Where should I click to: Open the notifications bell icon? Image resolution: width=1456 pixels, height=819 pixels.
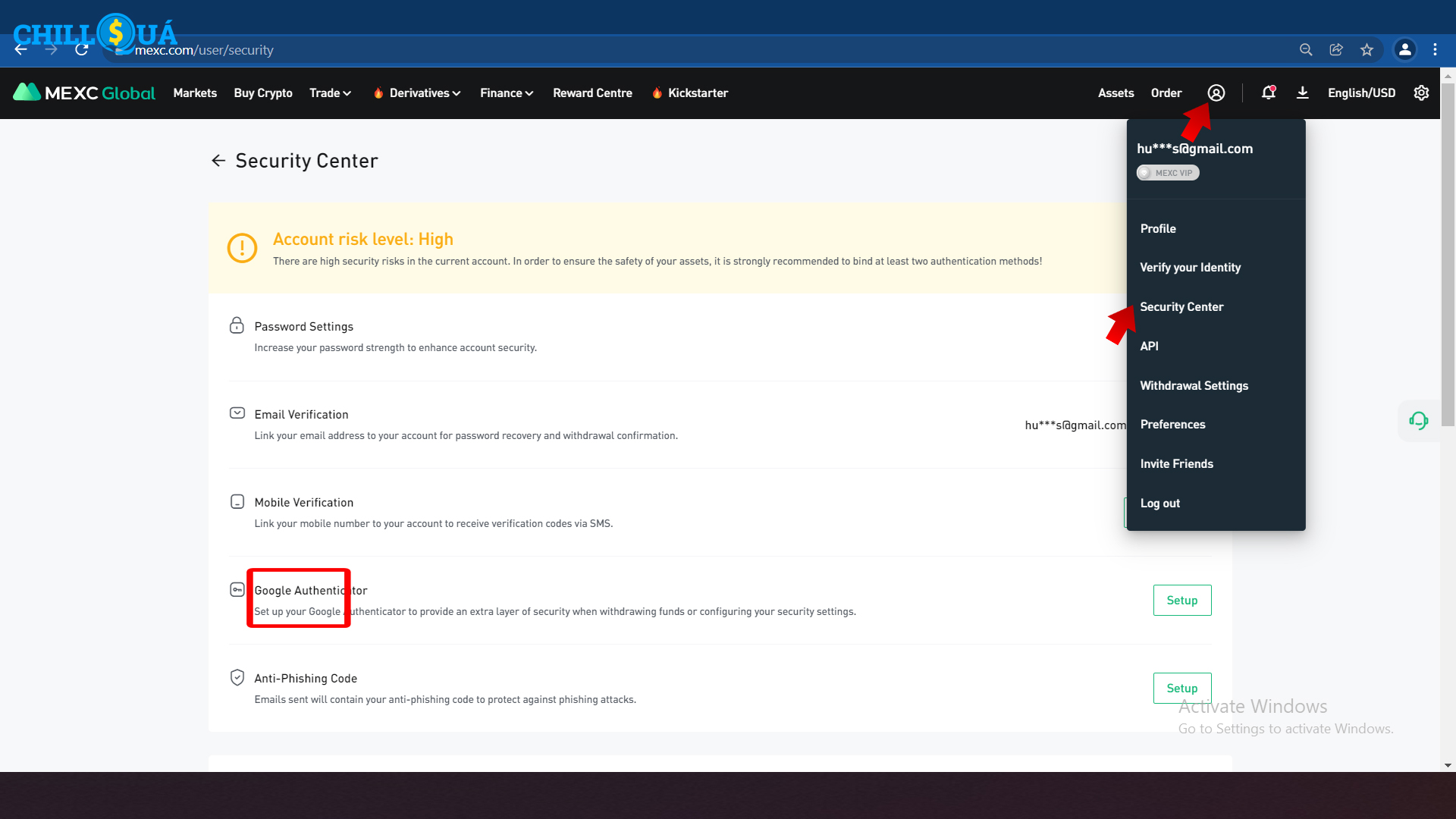(1268, 93)
